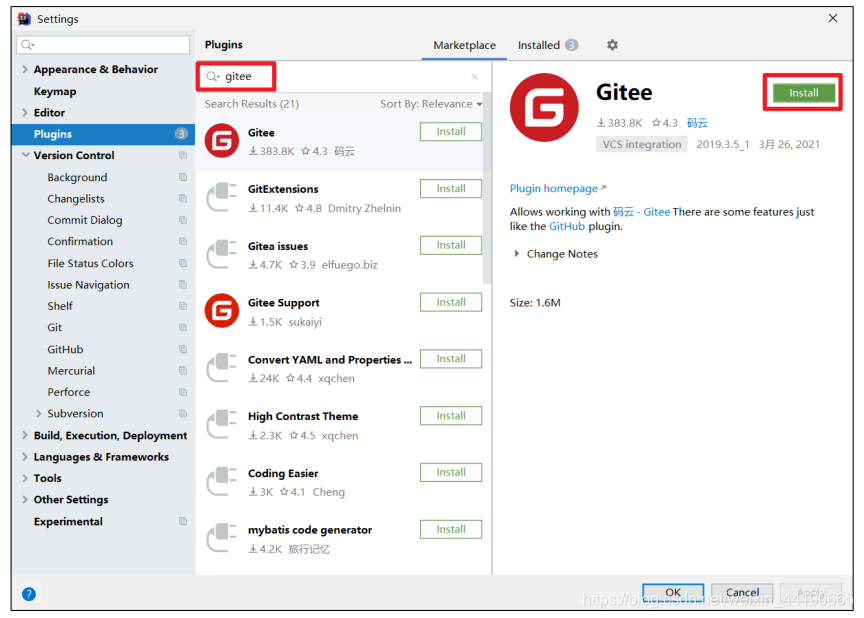Install the mybatis code generator plugin

coord(451,529)
